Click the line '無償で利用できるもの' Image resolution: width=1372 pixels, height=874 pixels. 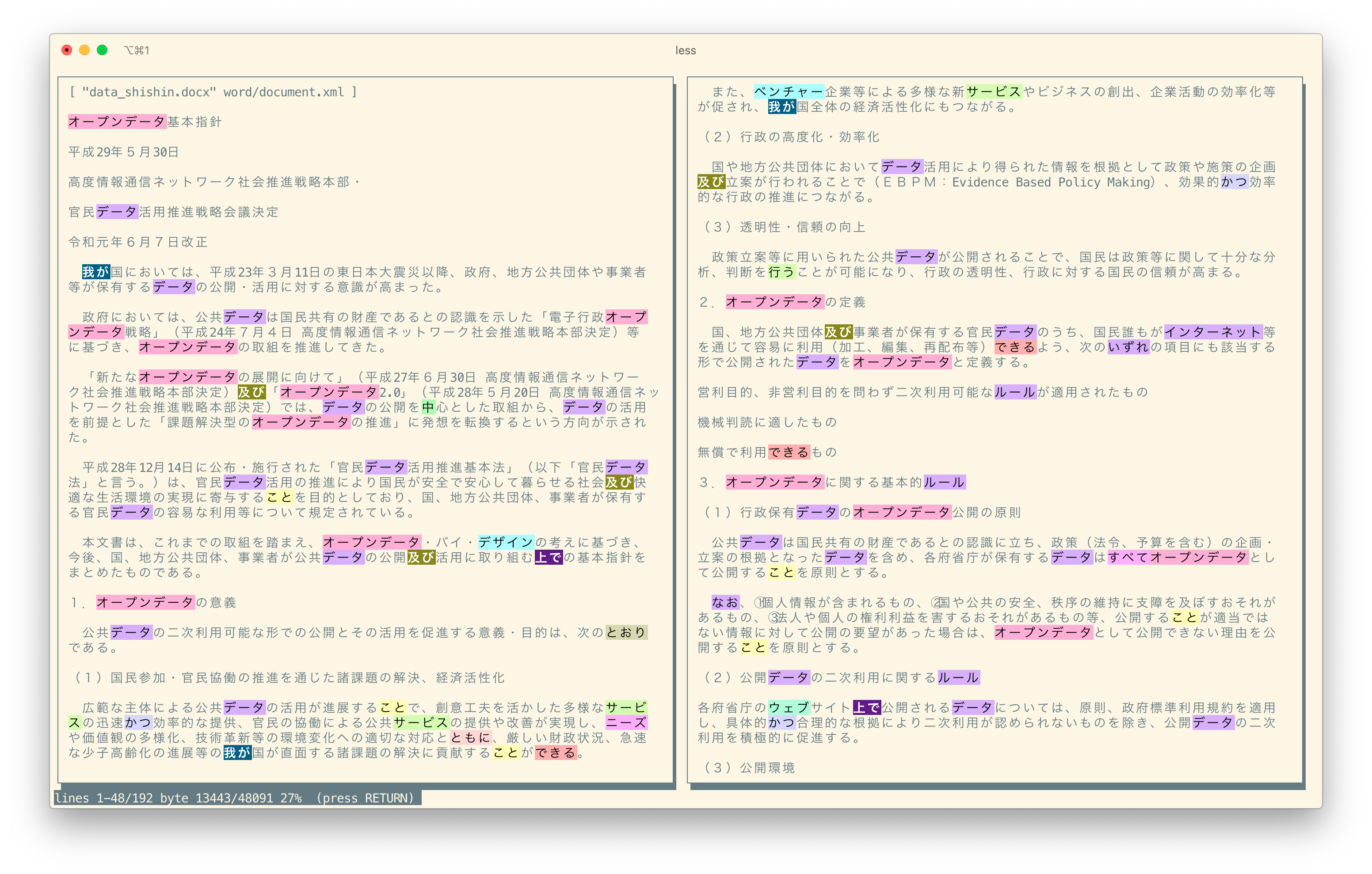(767, 452)
